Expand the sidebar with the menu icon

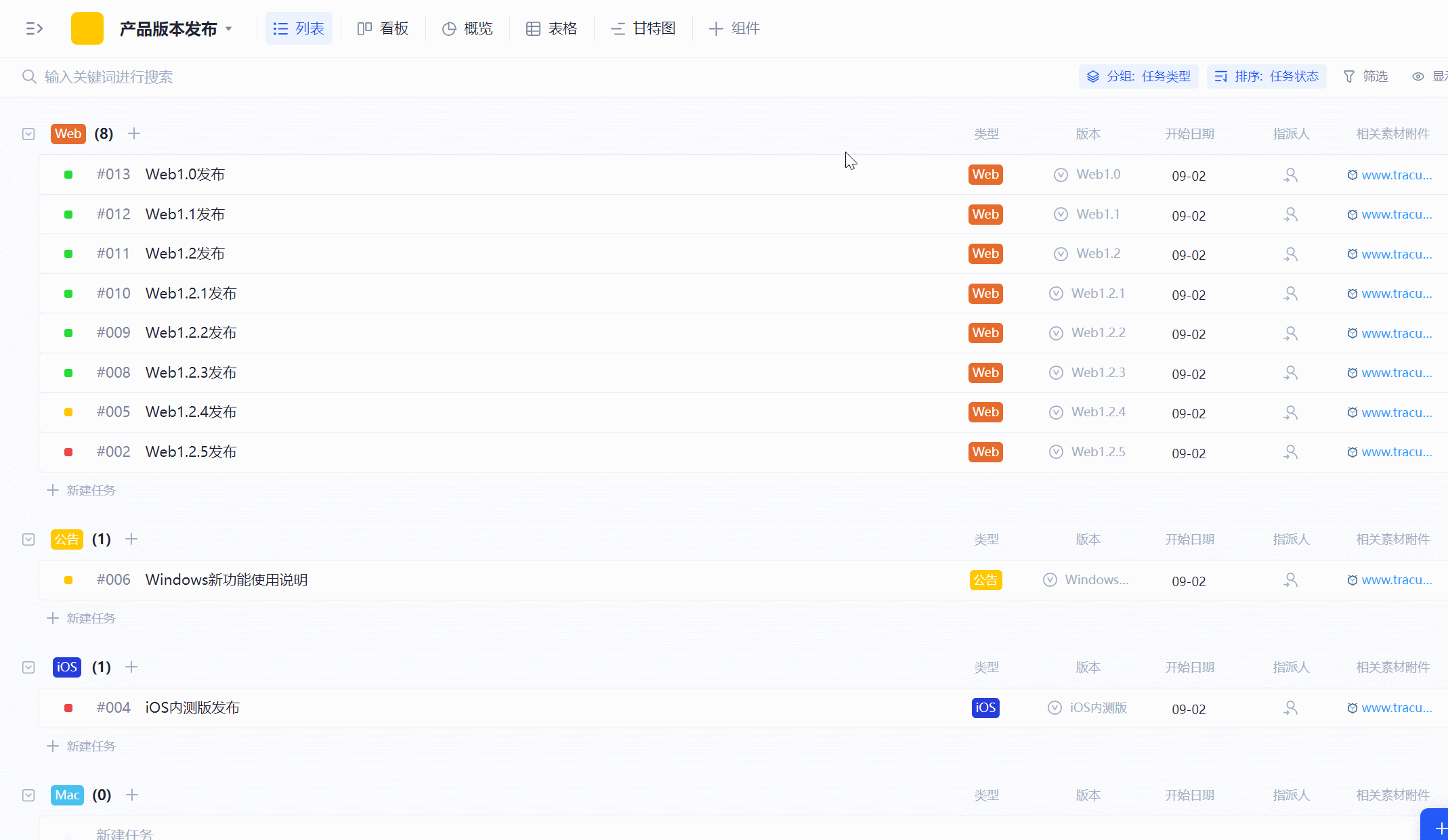pos(34,28)
